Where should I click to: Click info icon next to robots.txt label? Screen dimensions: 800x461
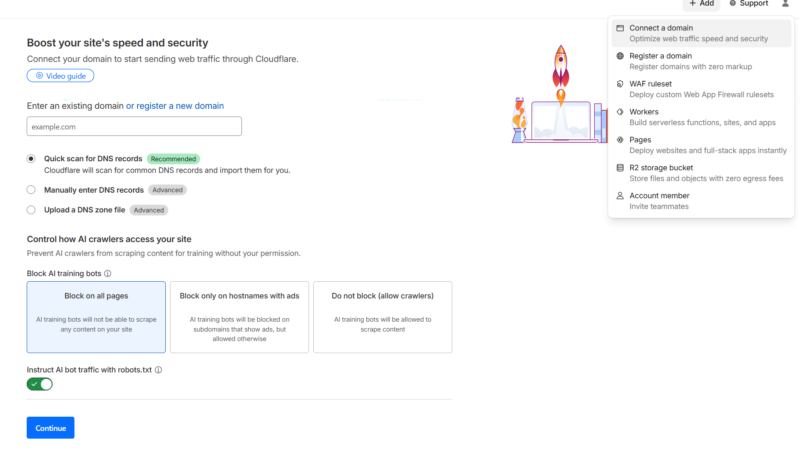(159, 370)
